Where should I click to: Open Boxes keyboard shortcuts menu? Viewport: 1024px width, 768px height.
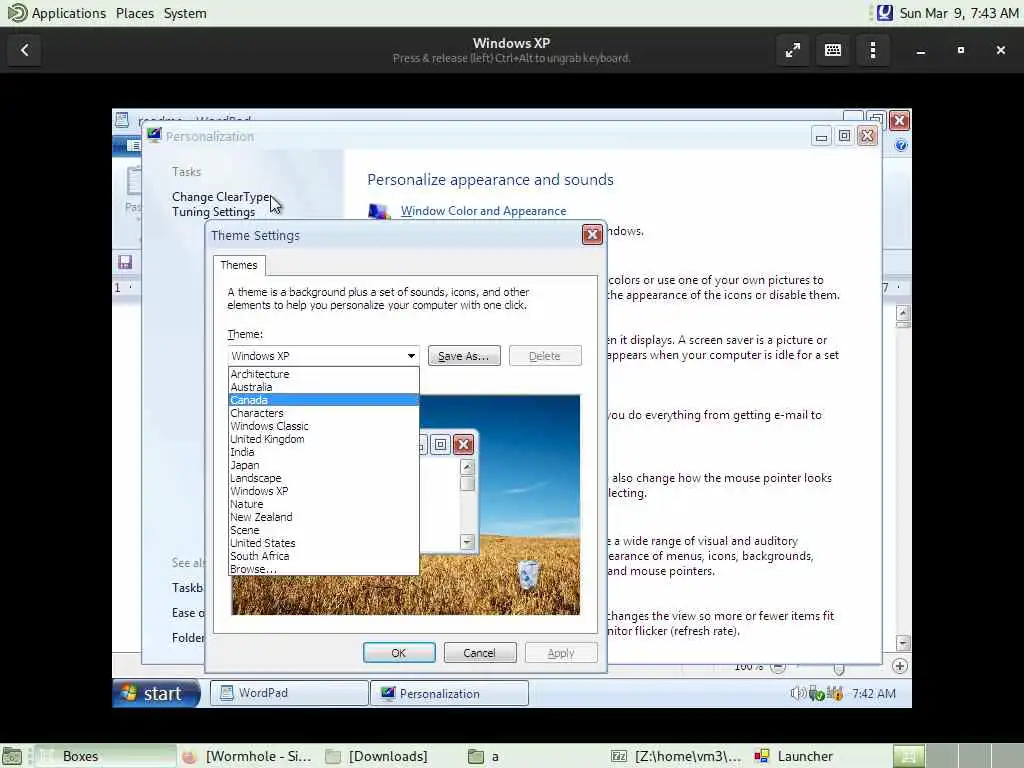click(833, 50)
